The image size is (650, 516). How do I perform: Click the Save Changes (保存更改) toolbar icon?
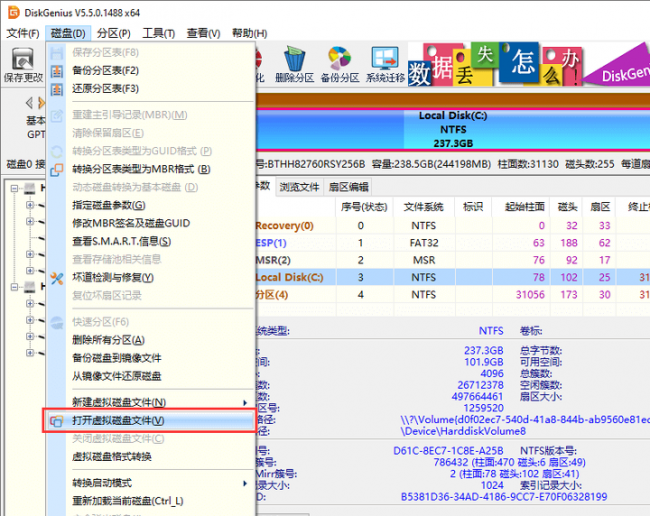pyautogui.click(x=23, y=64)
